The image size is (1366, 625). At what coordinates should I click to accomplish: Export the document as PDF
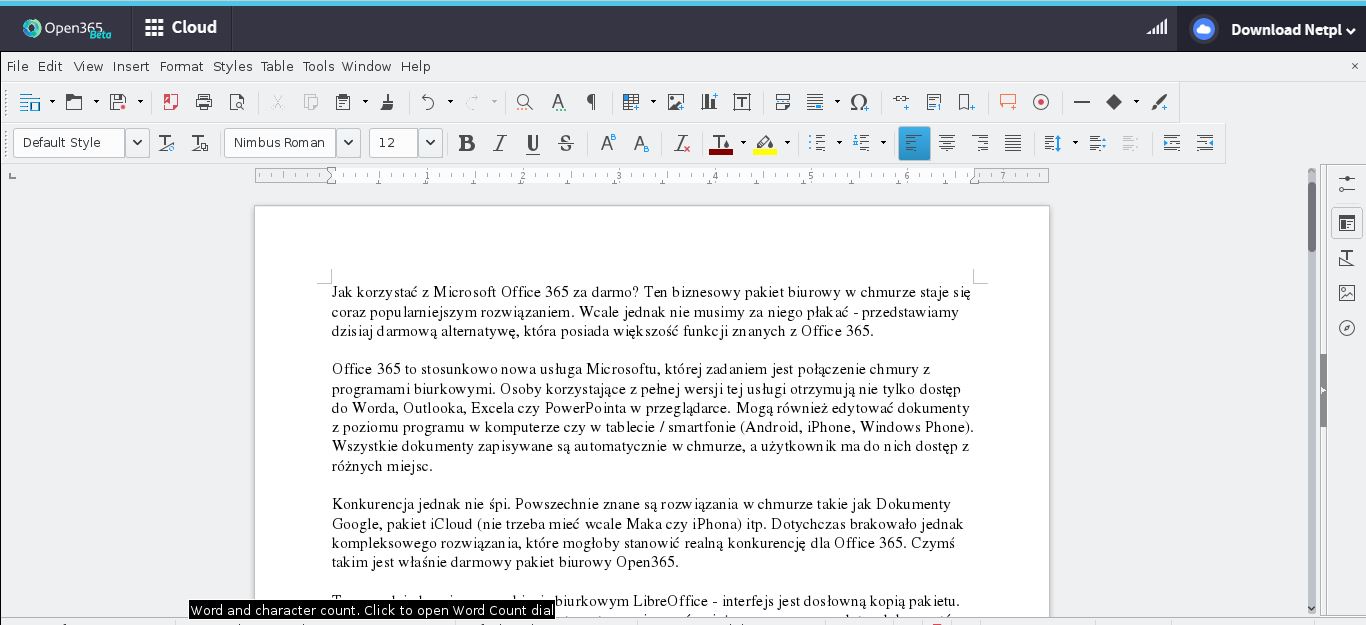point(171,102)
